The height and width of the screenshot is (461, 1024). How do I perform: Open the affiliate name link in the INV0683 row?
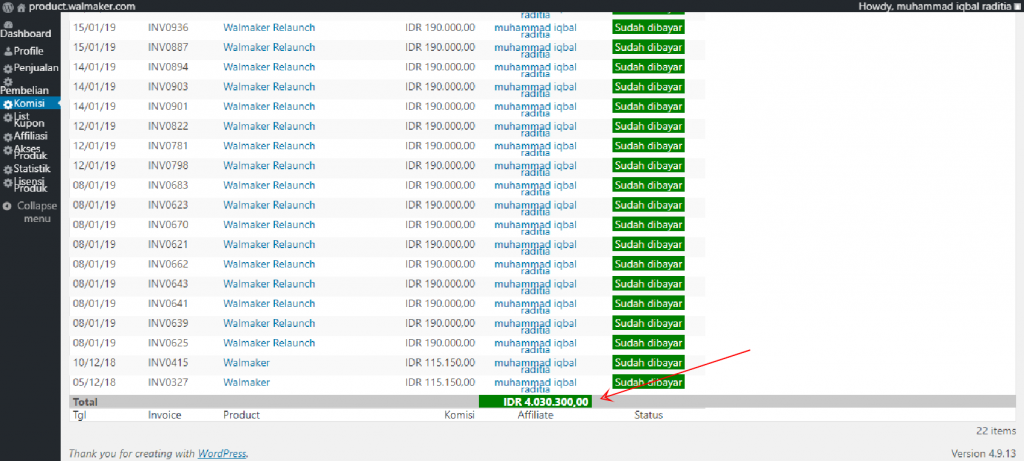coord(536,188)
